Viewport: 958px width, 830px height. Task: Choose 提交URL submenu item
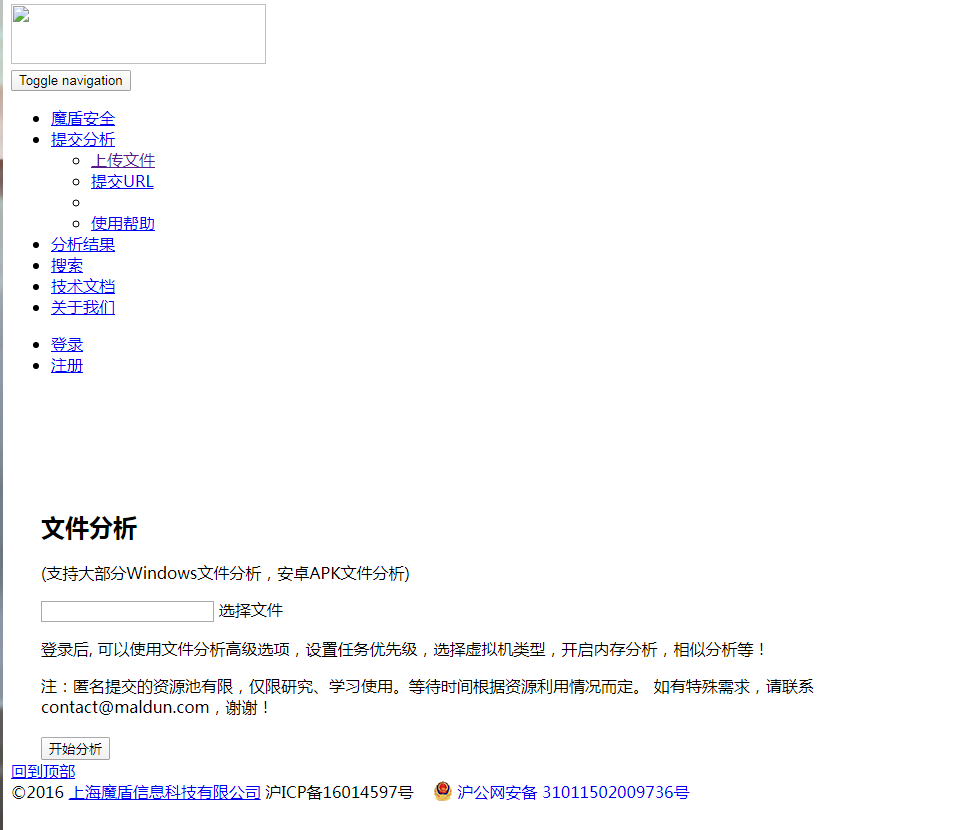(x=122, y=181)
